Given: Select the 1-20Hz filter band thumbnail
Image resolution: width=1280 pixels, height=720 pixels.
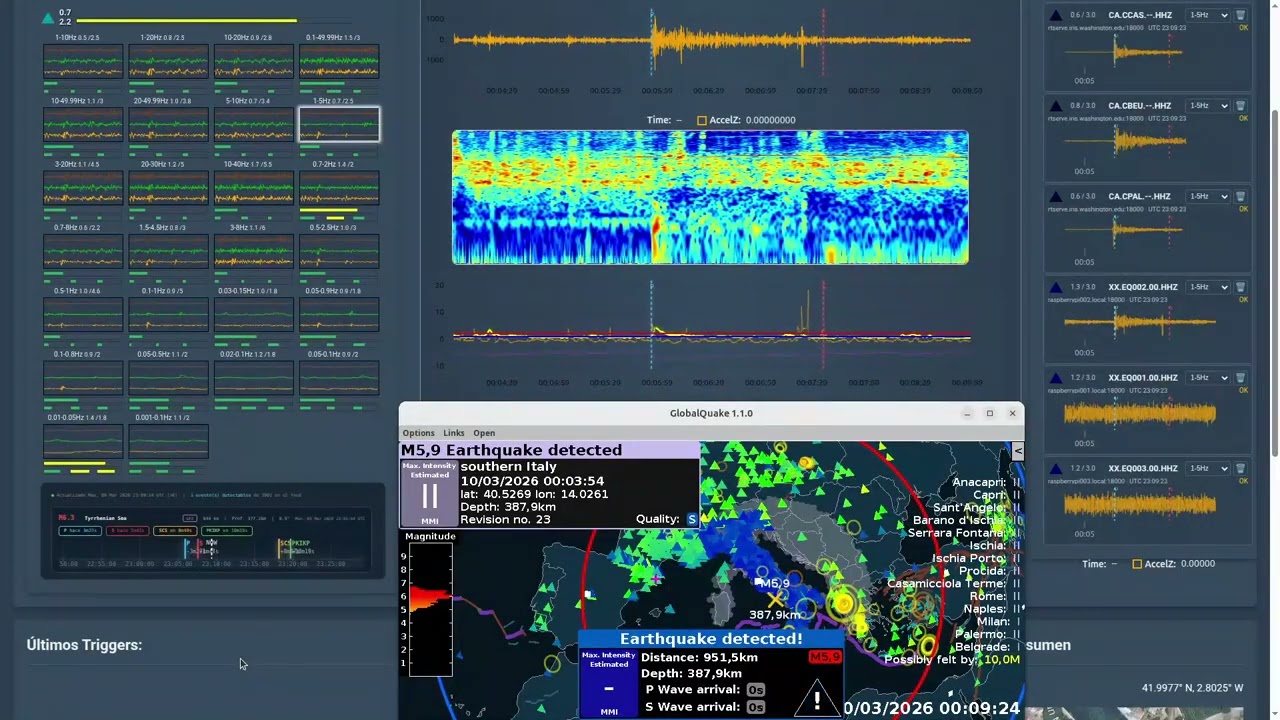Looking at the screenshot, I should tap(168, 62).
